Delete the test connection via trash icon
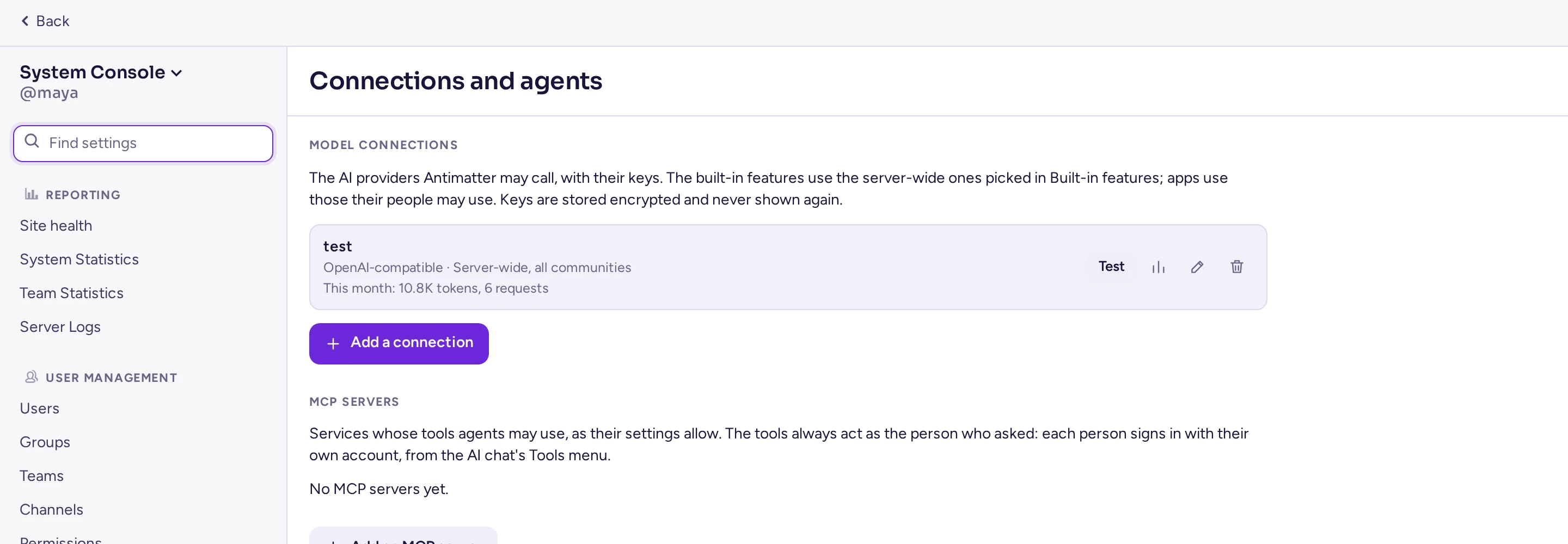 (x=1236, y=267)
